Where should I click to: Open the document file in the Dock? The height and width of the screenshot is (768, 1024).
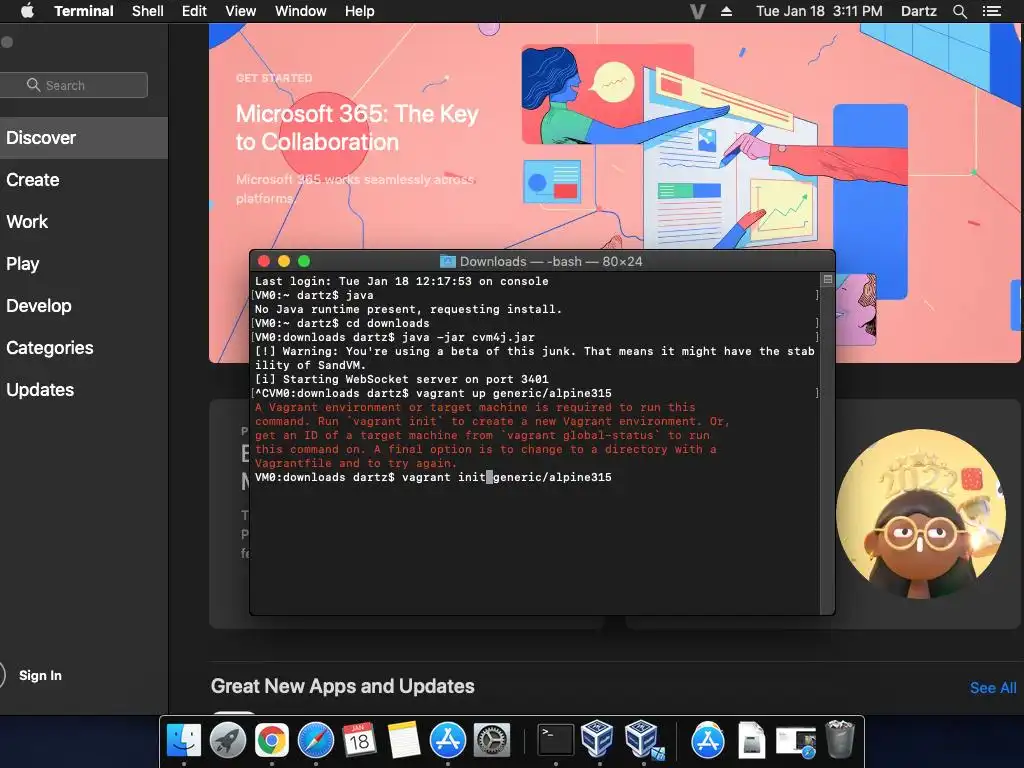(x=752, y=741)
